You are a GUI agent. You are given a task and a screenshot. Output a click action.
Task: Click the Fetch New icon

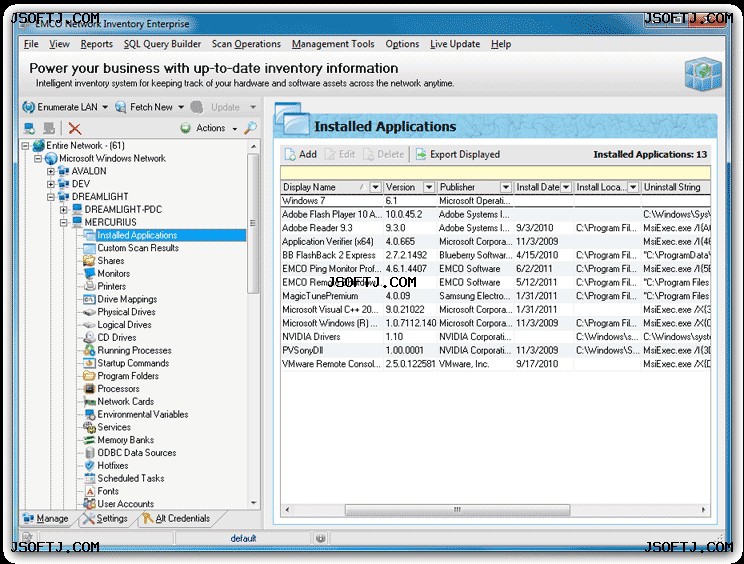[121, 107]
